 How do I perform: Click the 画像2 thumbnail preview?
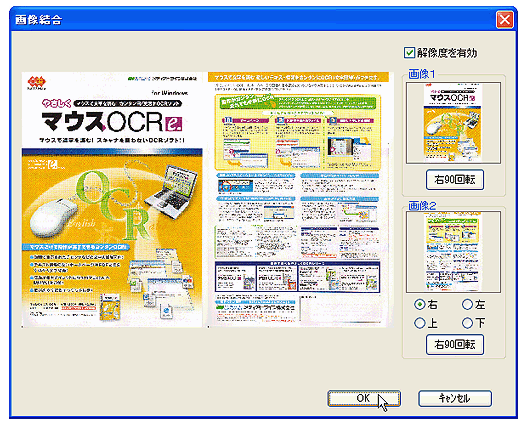[x=454, y=252]
